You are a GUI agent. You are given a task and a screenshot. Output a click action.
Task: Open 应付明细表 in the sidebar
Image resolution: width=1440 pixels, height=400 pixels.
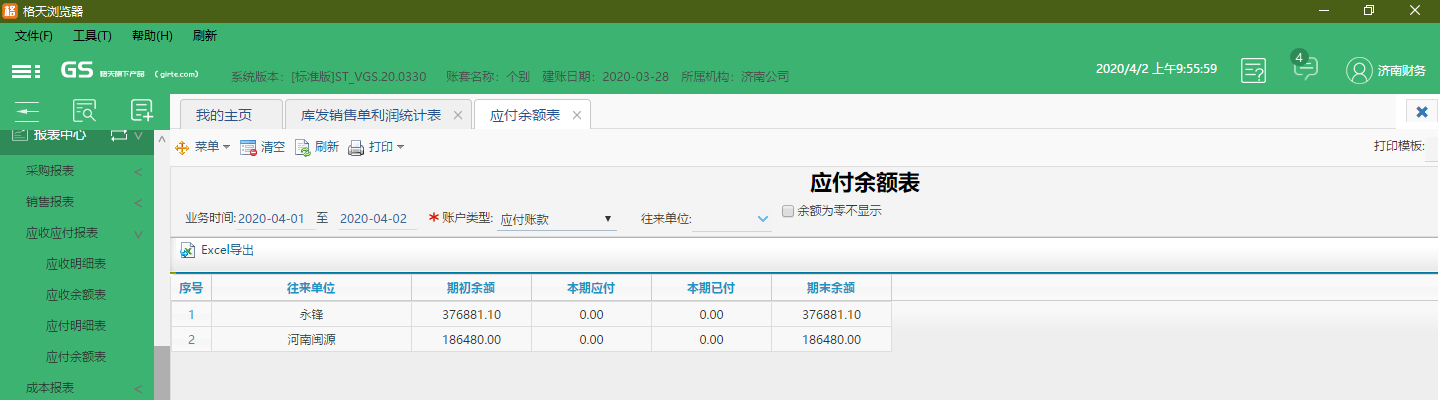pyautogui.click(x=76, y=326)
